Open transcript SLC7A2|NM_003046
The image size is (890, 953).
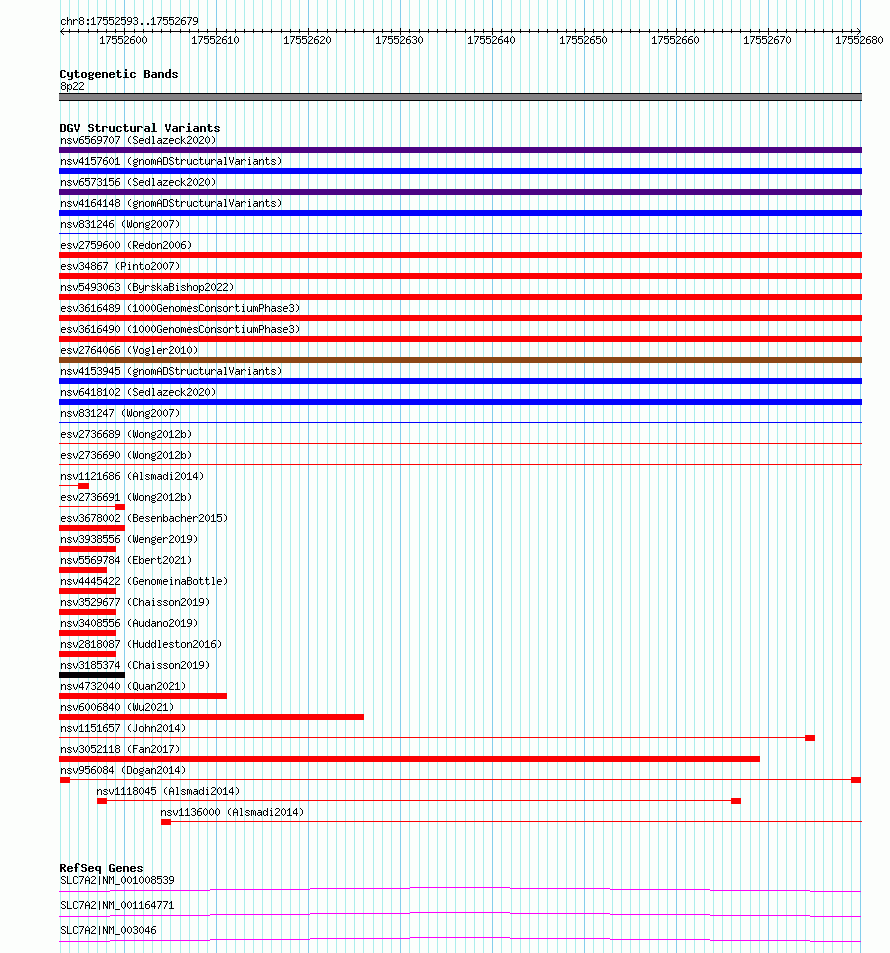[108, 930]
